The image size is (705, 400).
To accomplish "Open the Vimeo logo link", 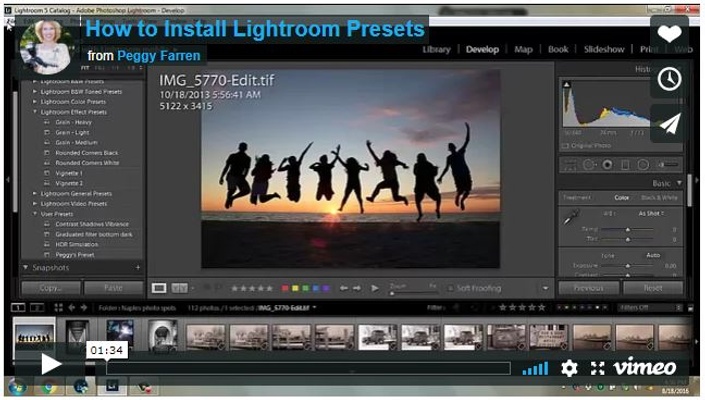I will 645,368.
